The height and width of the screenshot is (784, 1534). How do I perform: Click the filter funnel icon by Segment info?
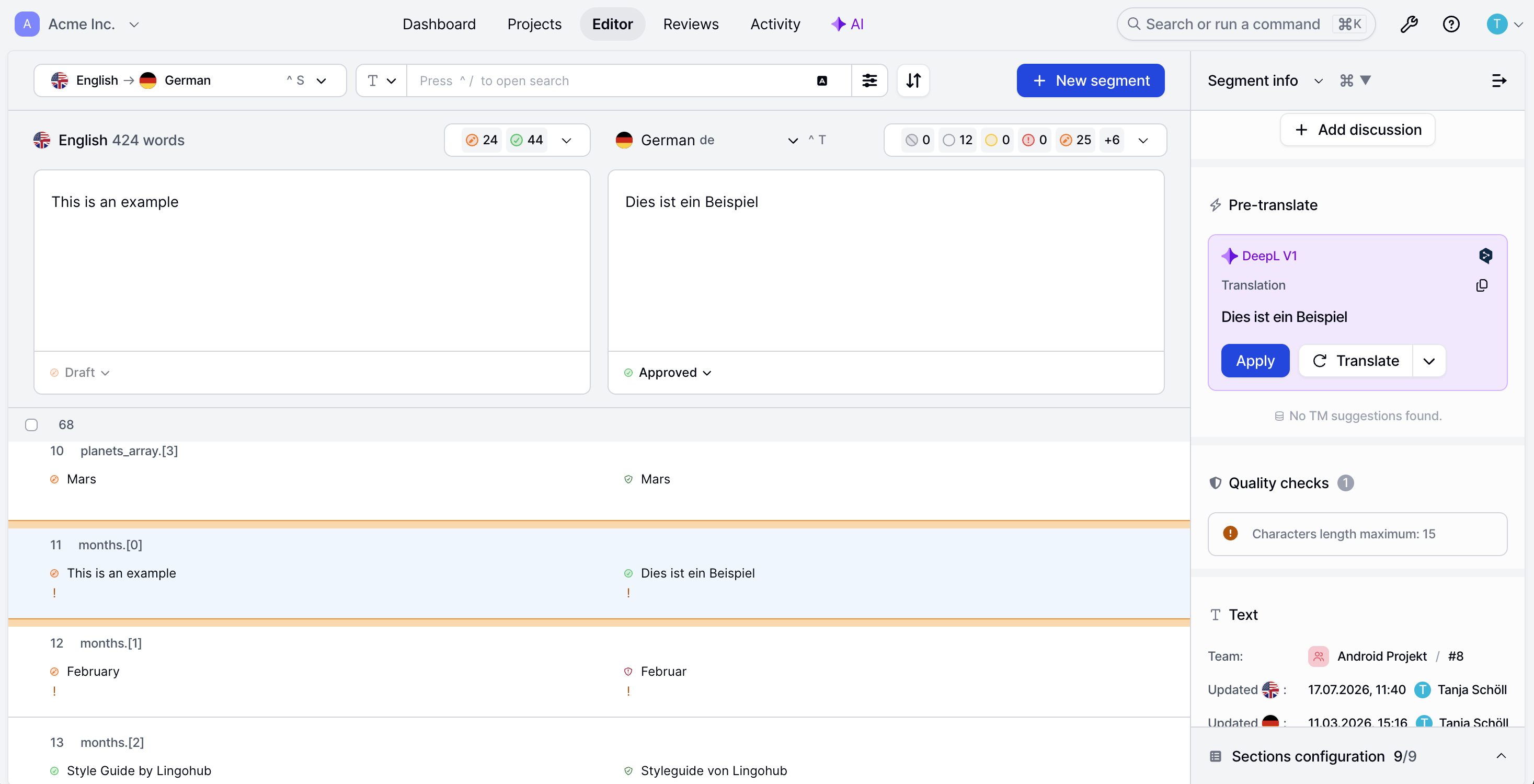(1366, 80)
